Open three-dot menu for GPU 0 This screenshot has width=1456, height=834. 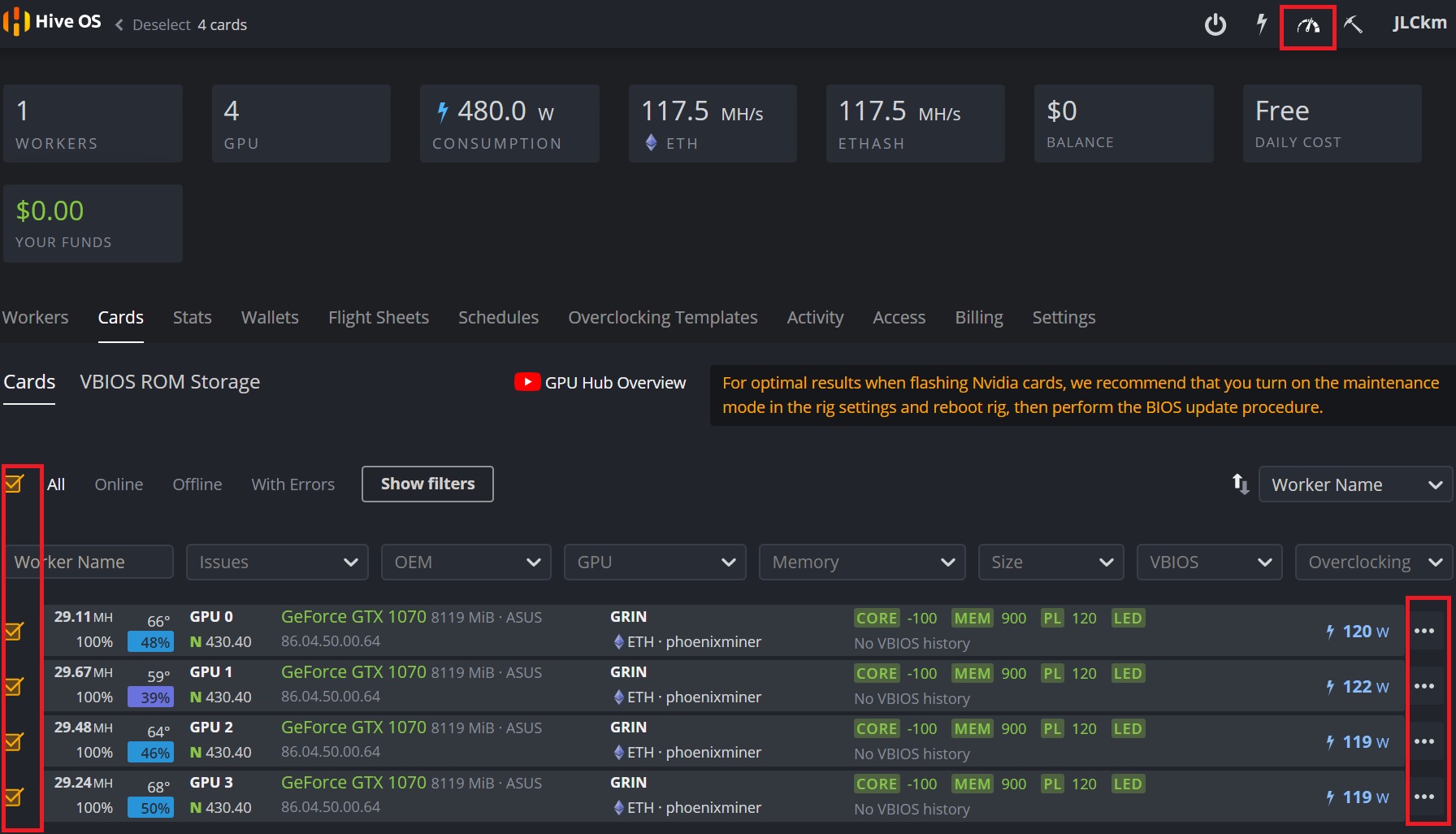tap(1424, 631)
